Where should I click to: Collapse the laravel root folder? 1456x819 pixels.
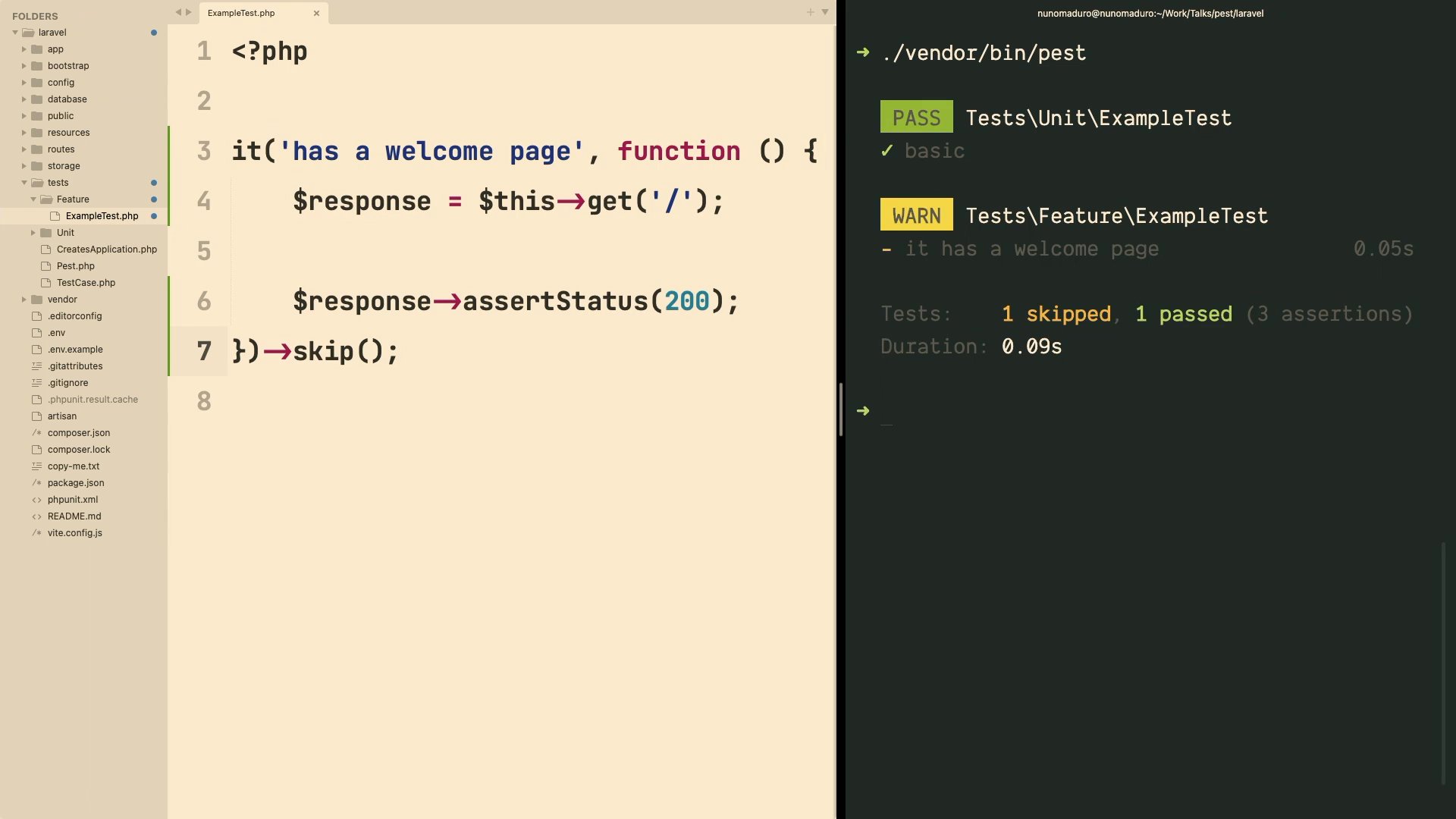(x=15, y=33)
